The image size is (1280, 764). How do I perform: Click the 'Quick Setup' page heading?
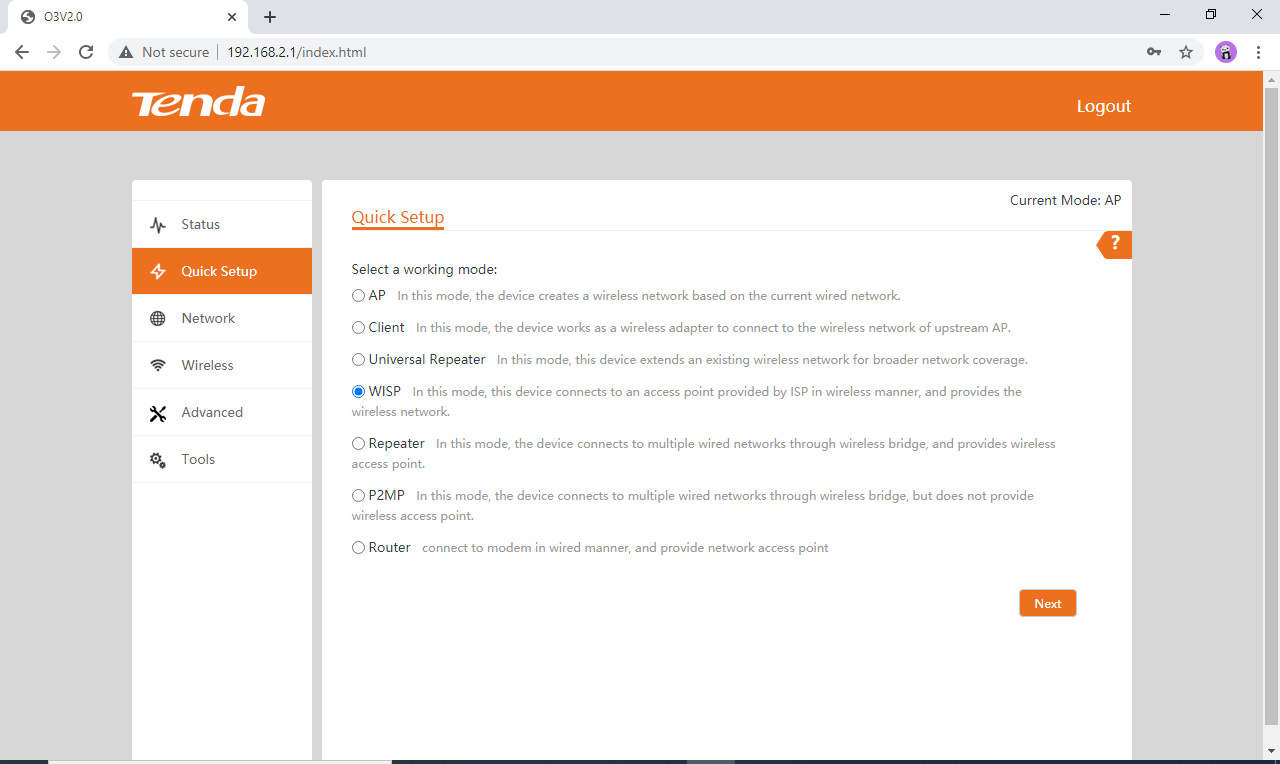coord(398,217)
